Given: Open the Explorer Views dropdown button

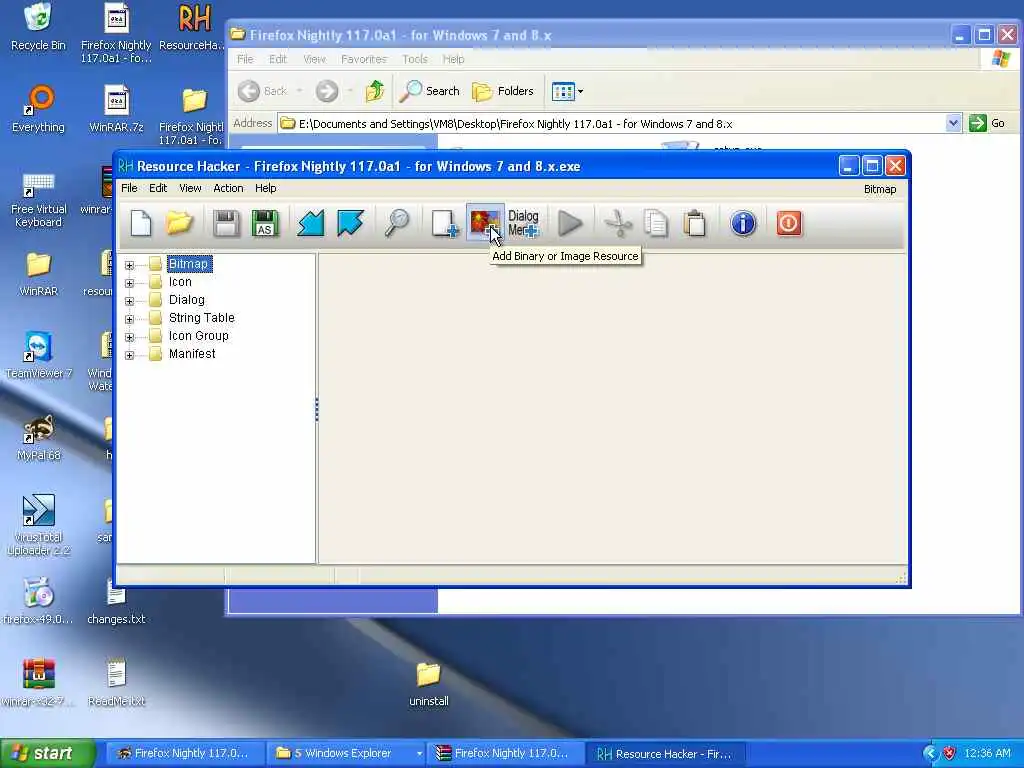Looking at the screenshot, I should [567, 91].
